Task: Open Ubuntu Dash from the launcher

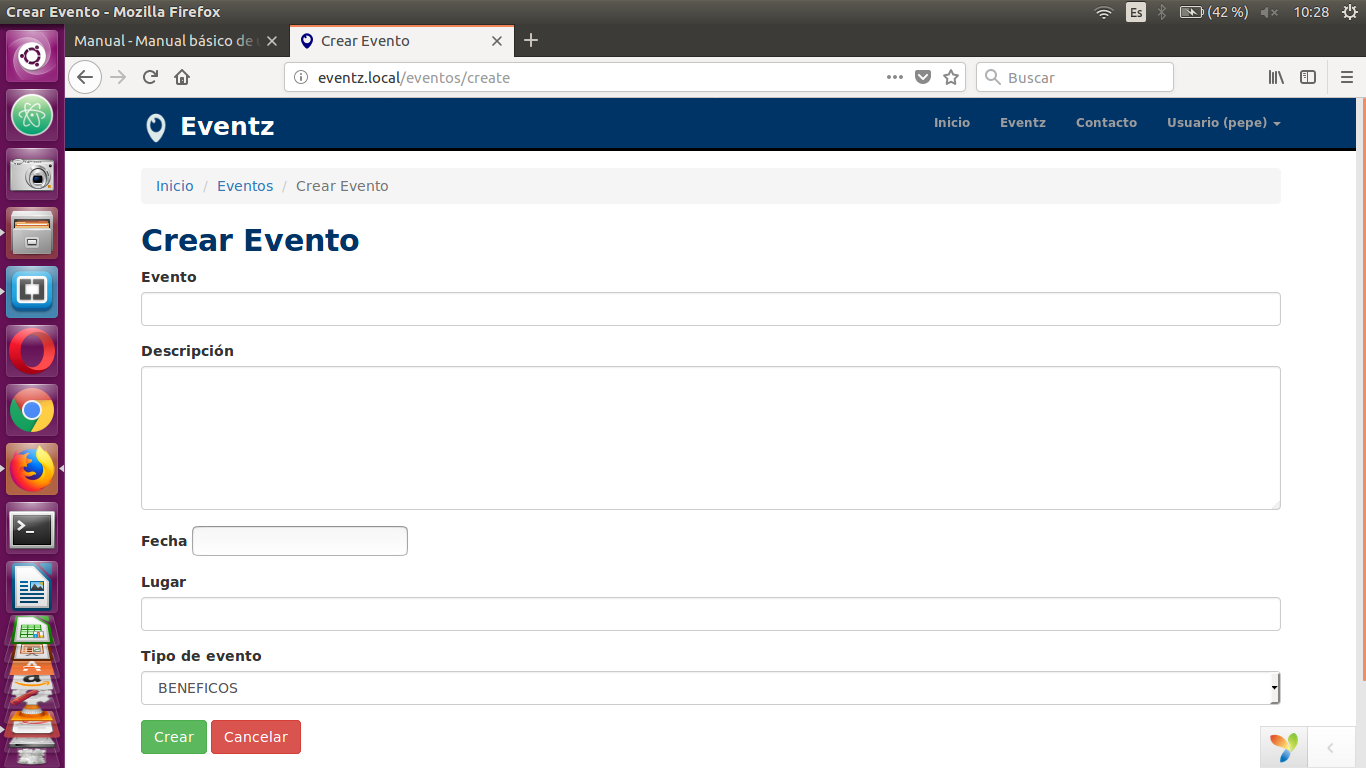Action: click(x=33, y=56)
